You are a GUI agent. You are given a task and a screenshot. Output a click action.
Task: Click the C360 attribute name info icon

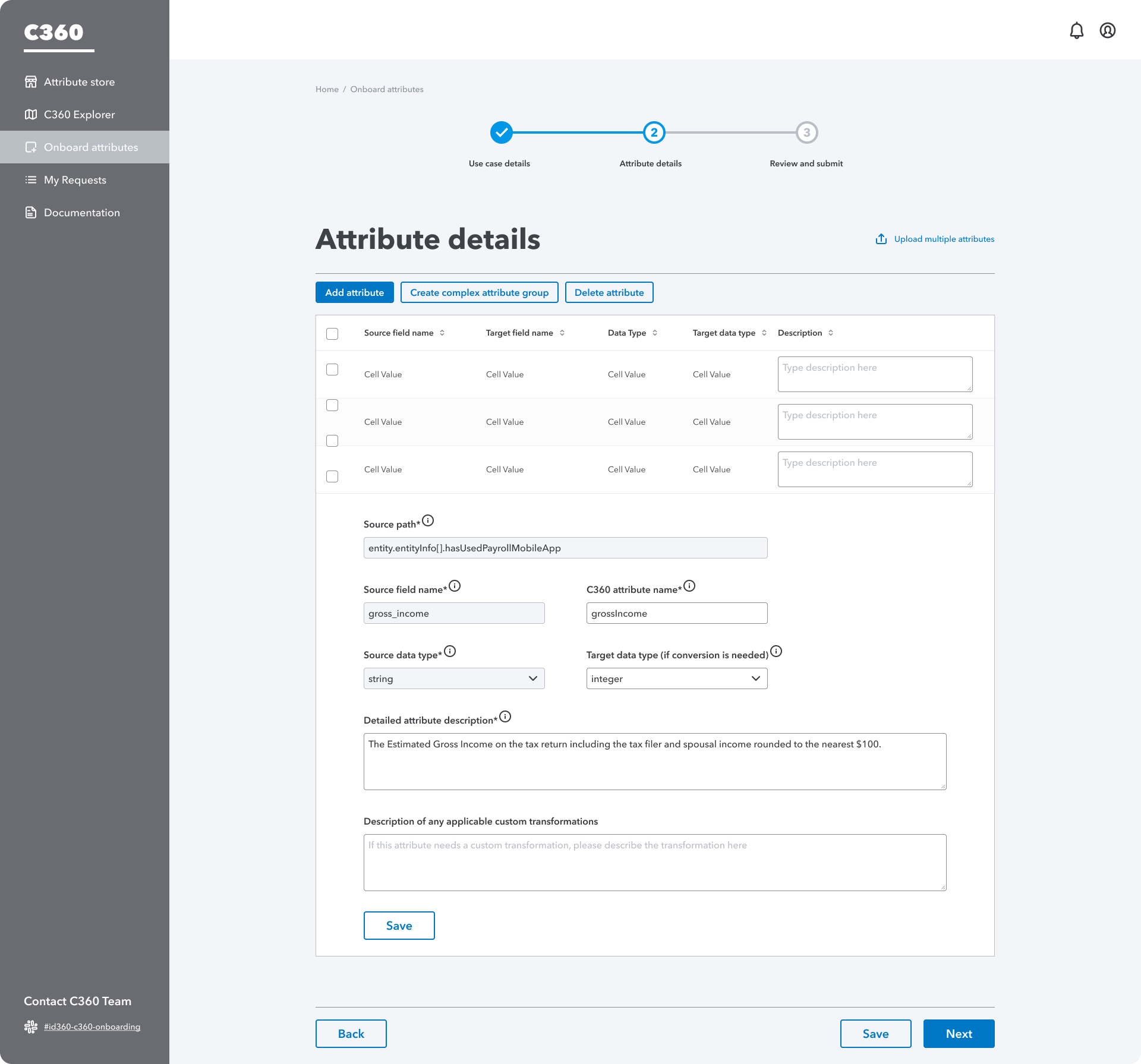pos(689,586)
